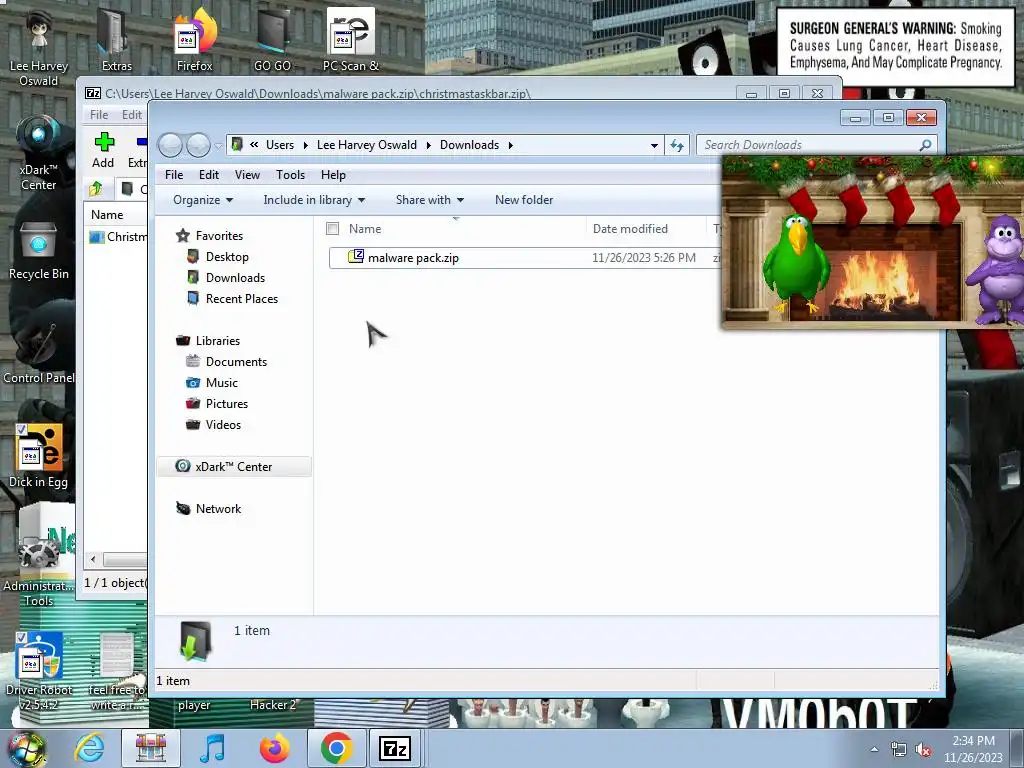Click the up-folder icon in 7-Zip window
Image resolution: width=1024 pixels, height=768 pixels.
coord(96,189)
